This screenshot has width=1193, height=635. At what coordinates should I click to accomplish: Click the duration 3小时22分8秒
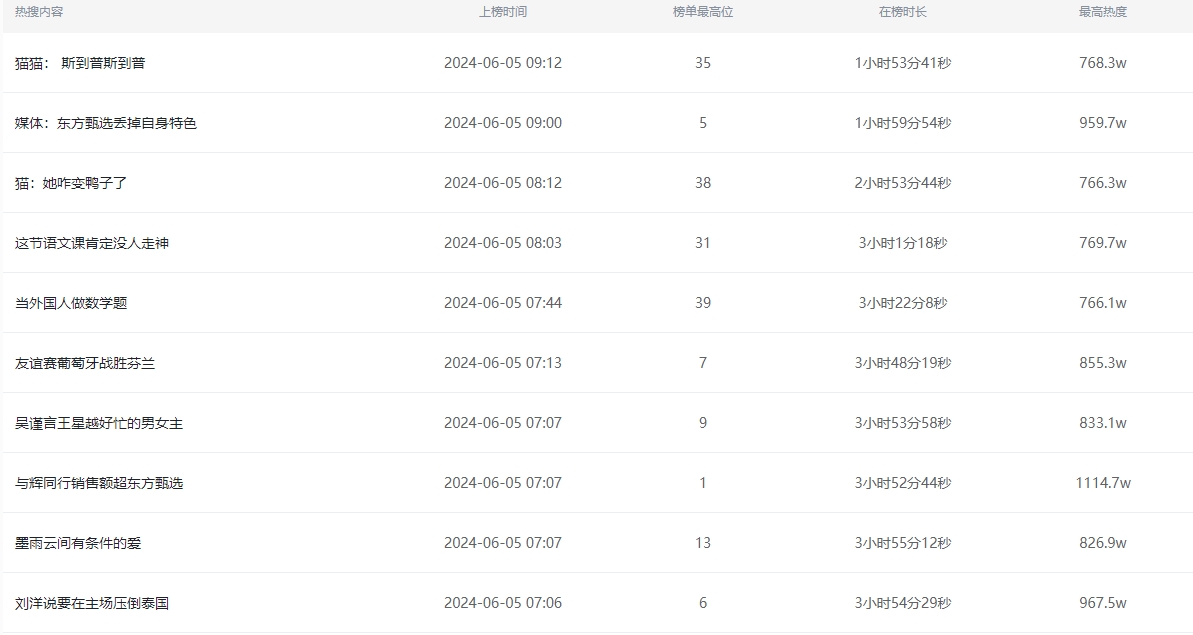(903, 303)
